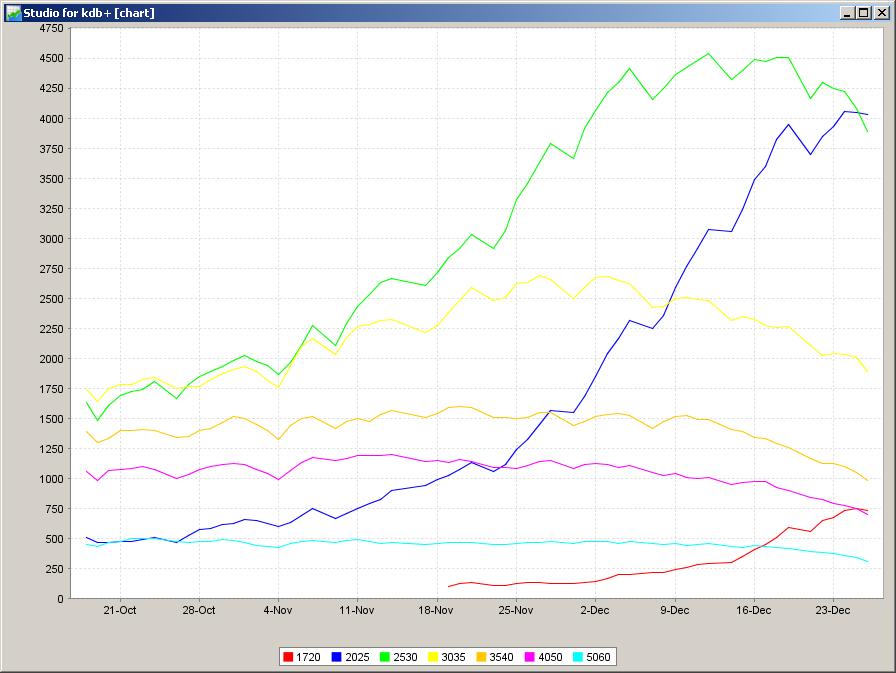Select the 2530 legend label

tap(405, 657)
